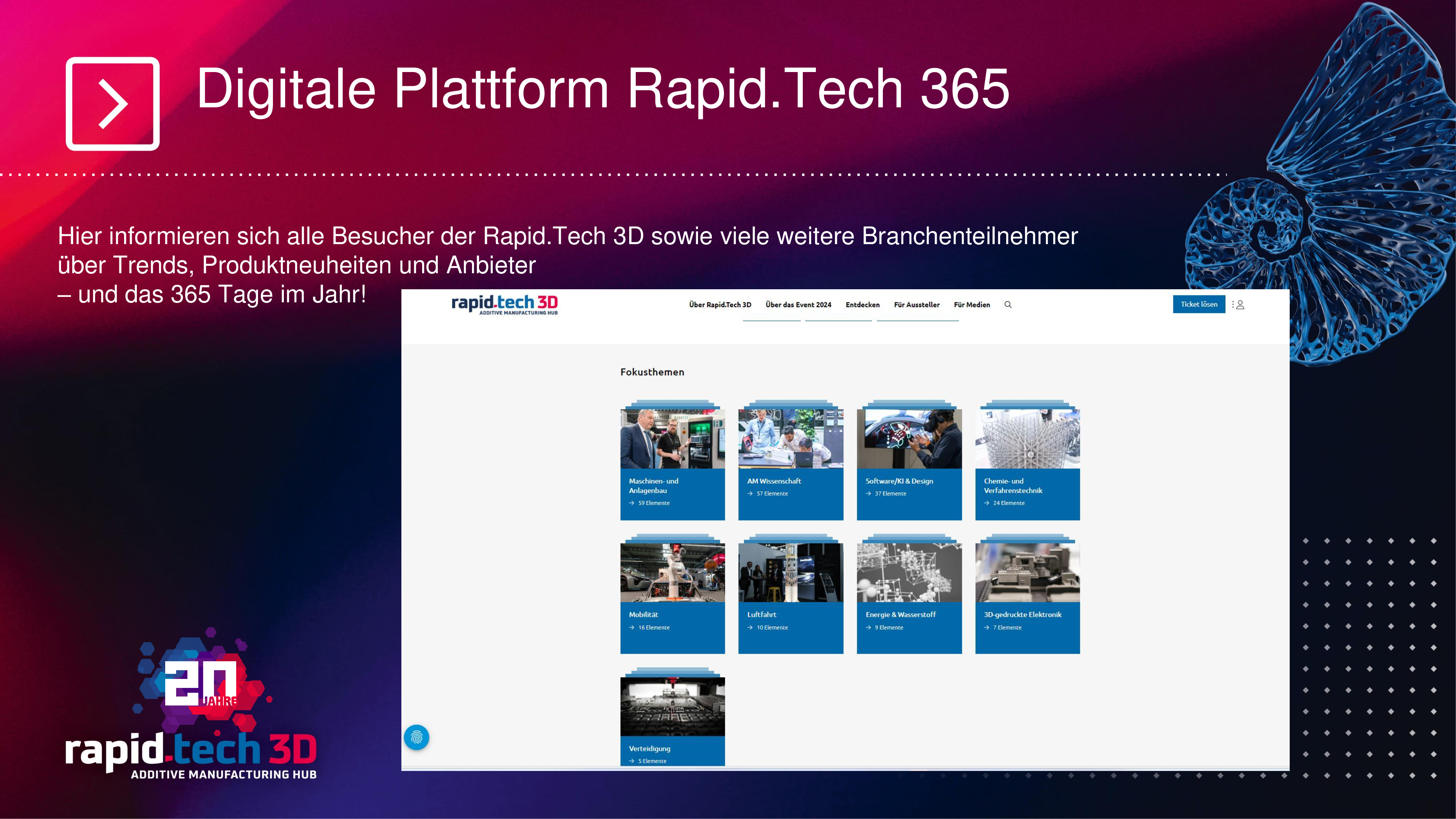Open the user account profile icon
Image resolution: width=1456 pixels, height=819 pixels.
click(x=1240, y=305)
